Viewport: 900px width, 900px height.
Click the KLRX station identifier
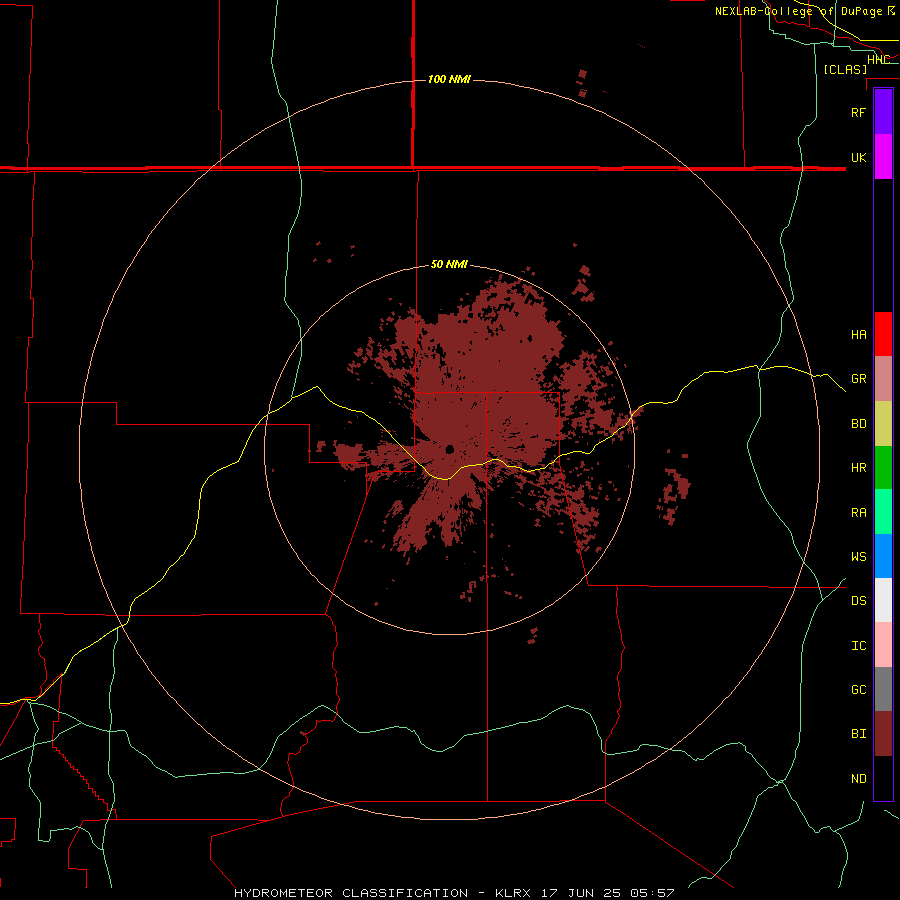(x=513, y=893)
